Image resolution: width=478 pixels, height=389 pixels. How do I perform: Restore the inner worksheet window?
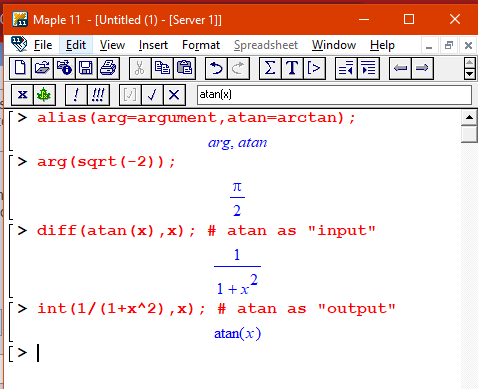pyautogui.click(x=449, y=45)
